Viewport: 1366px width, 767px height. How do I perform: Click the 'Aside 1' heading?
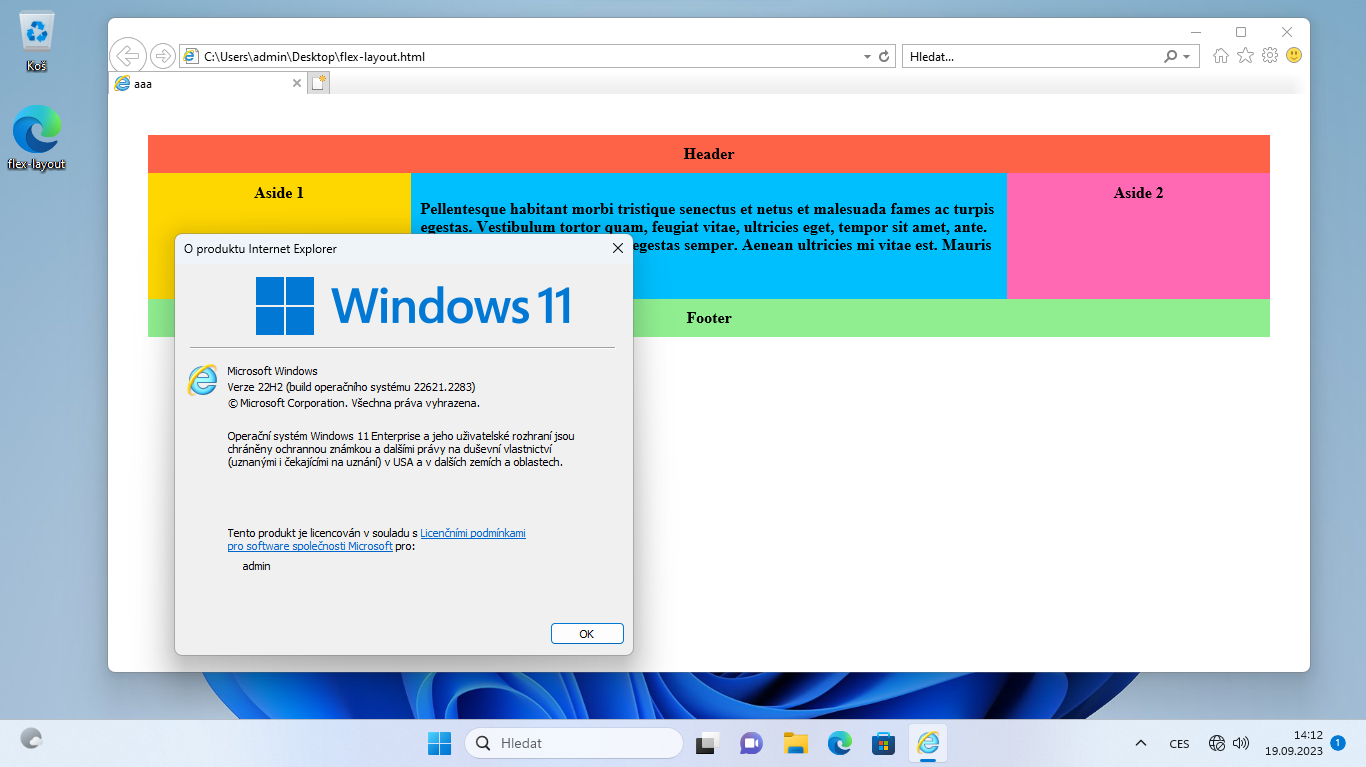coord(279,193)
